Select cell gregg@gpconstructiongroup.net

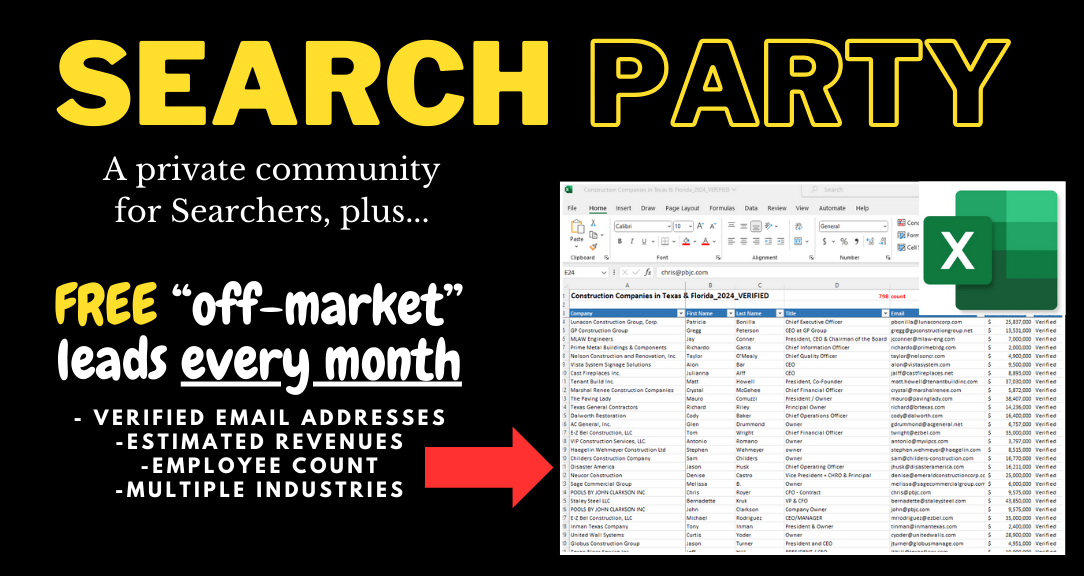click(937, 331)
